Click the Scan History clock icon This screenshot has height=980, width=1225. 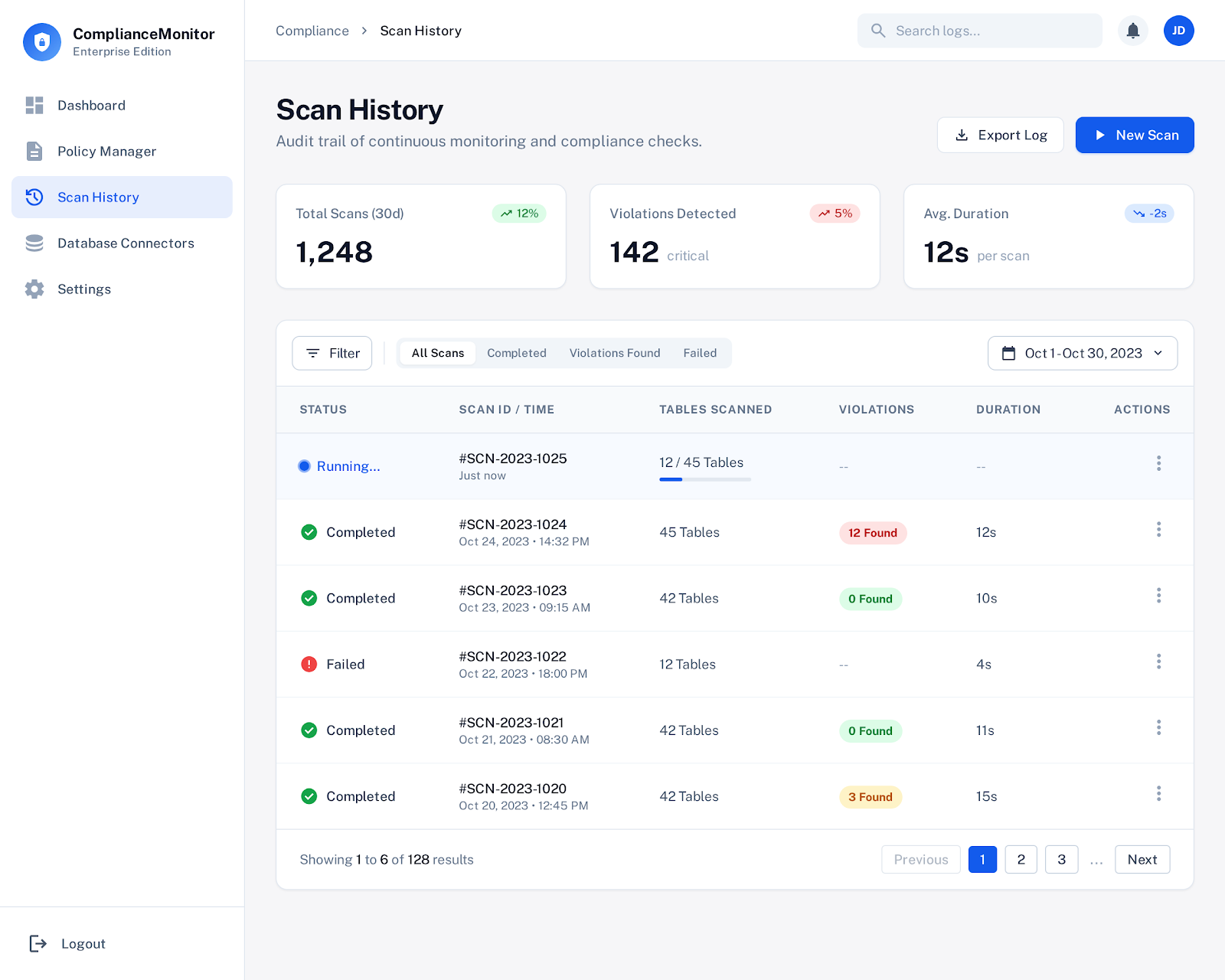[34, 197]
